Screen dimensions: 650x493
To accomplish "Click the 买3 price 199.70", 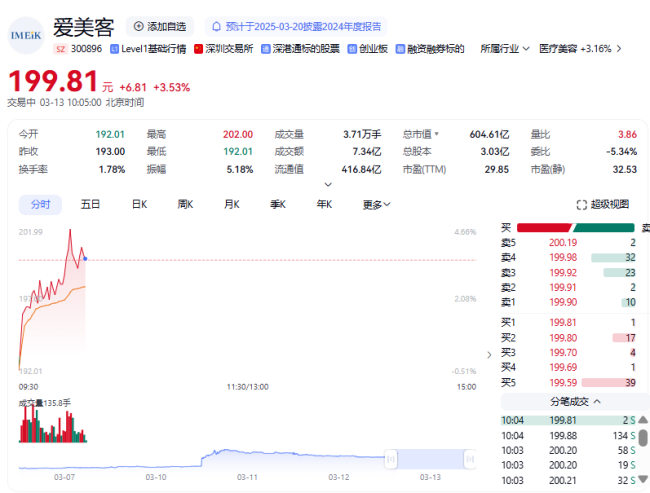I will click(563, 352).
